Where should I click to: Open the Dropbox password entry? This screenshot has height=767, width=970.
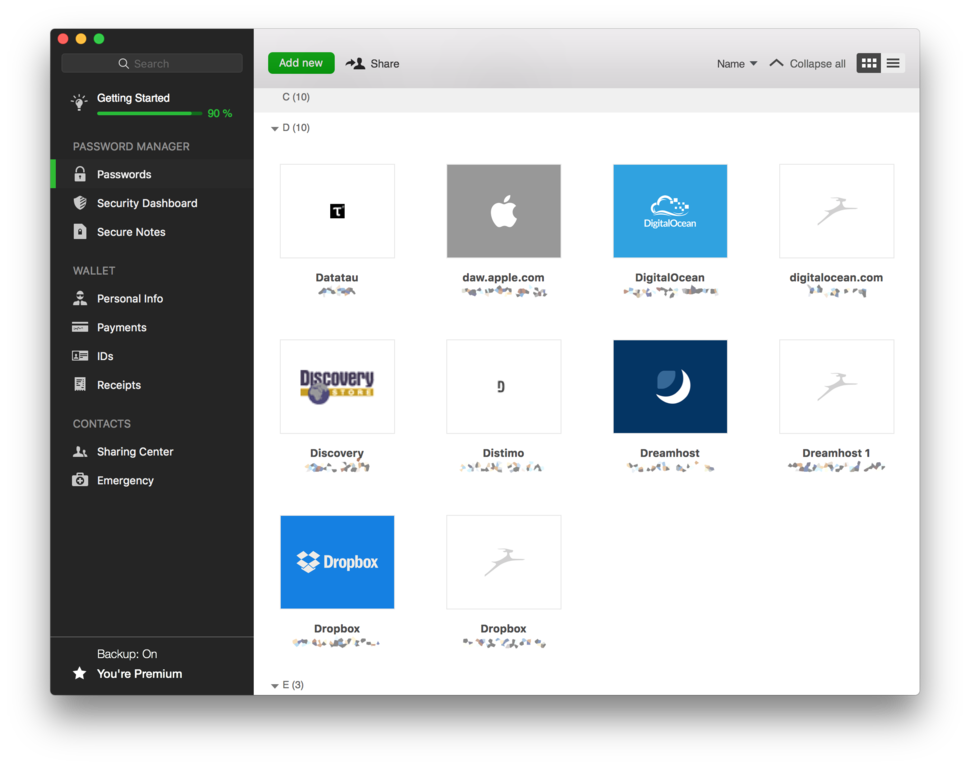coord(337,562)
